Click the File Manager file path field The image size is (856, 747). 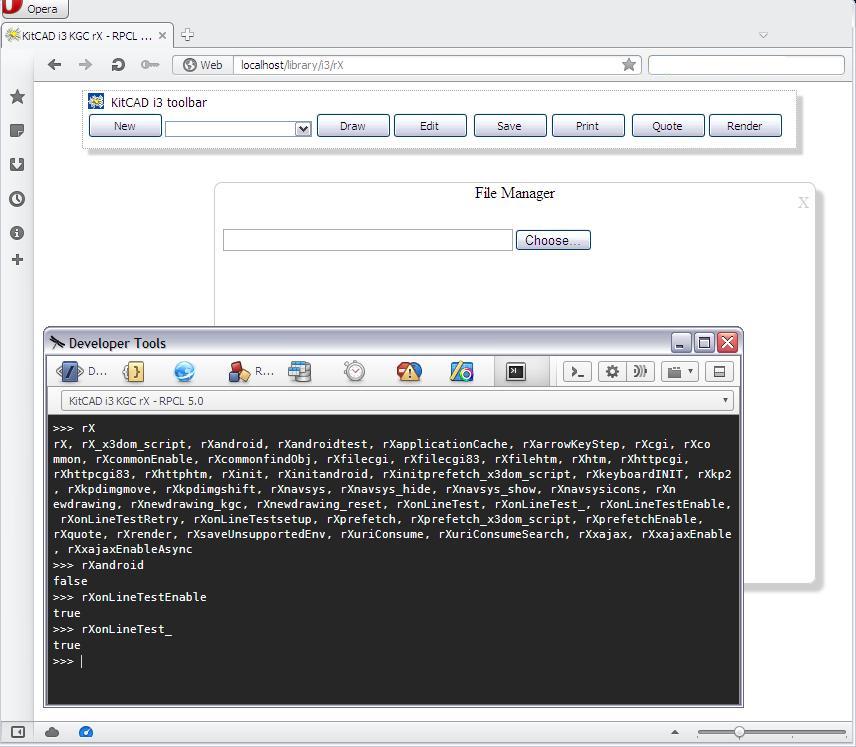click(x=368, y=240)
